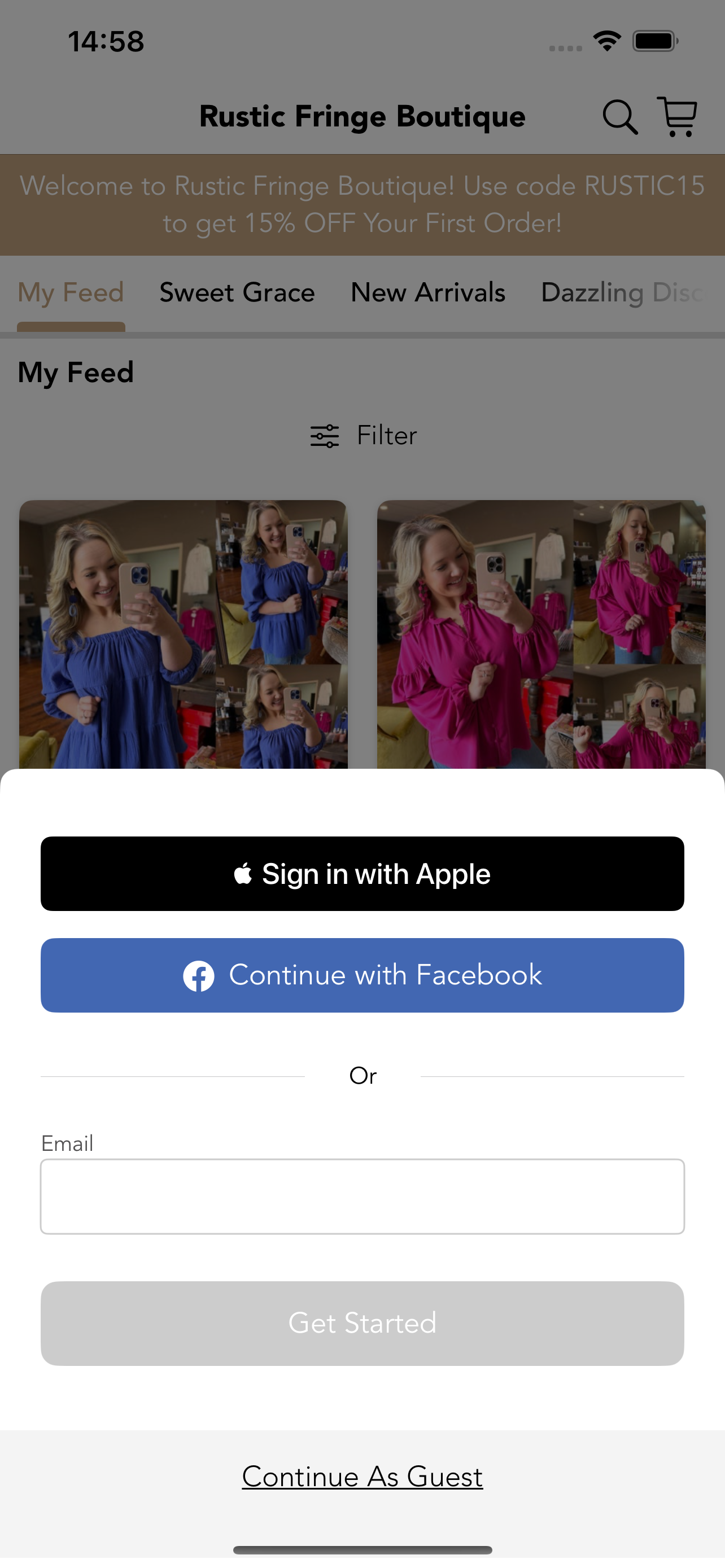
Task: Open the New Arrivals tab
Action: 428,293
